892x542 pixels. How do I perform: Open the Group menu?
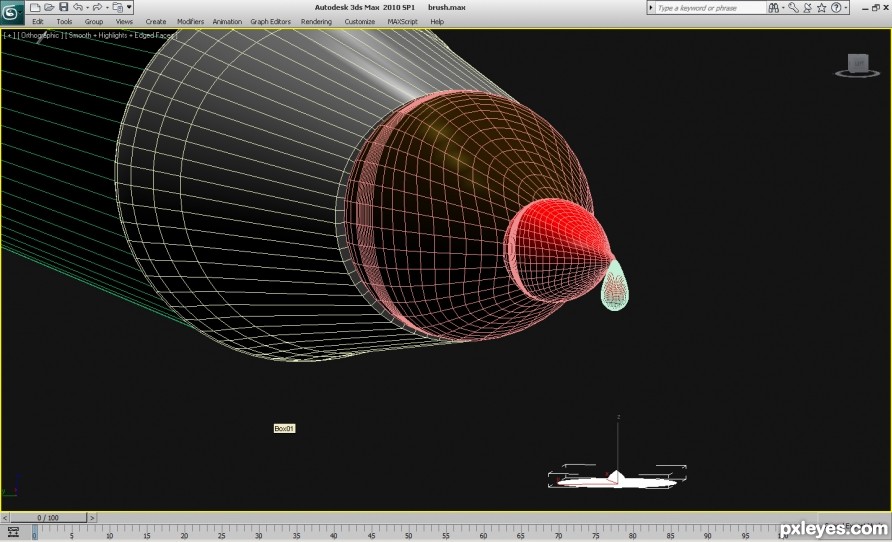pos(94,22)
